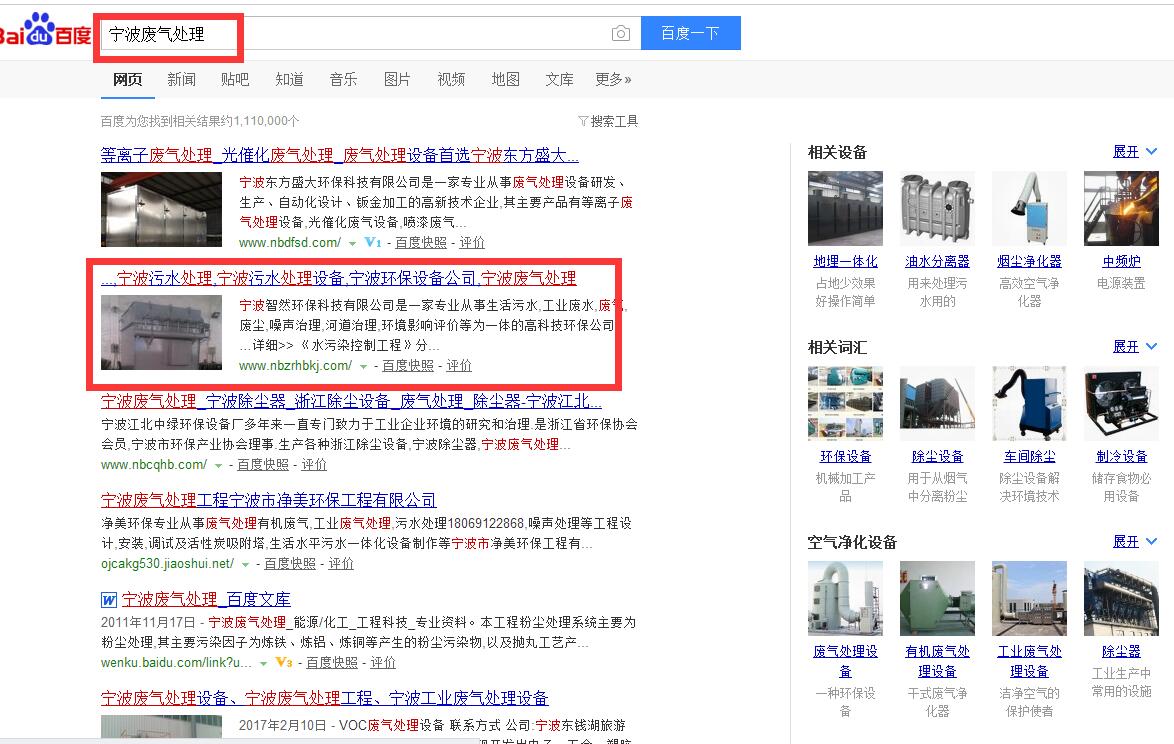Click 百度快照 for www.nbdfsd.com result
1174x744 pixels.
click(421, 243)
